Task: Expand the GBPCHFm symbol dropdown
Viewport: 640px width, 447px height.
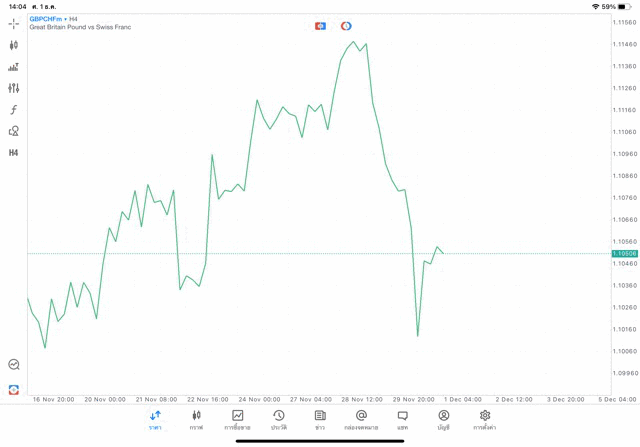Action: tap(48, 18)
